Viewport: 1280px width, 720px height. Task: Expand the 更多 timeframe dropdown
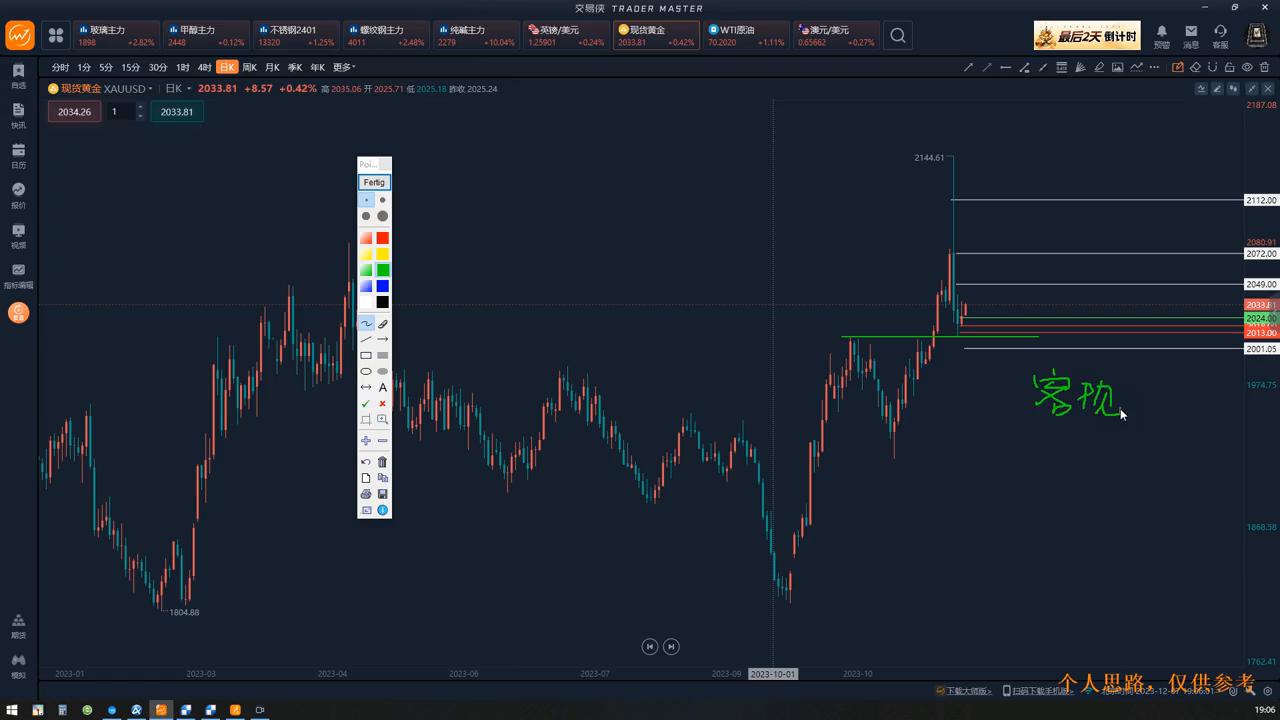[344, 67]
